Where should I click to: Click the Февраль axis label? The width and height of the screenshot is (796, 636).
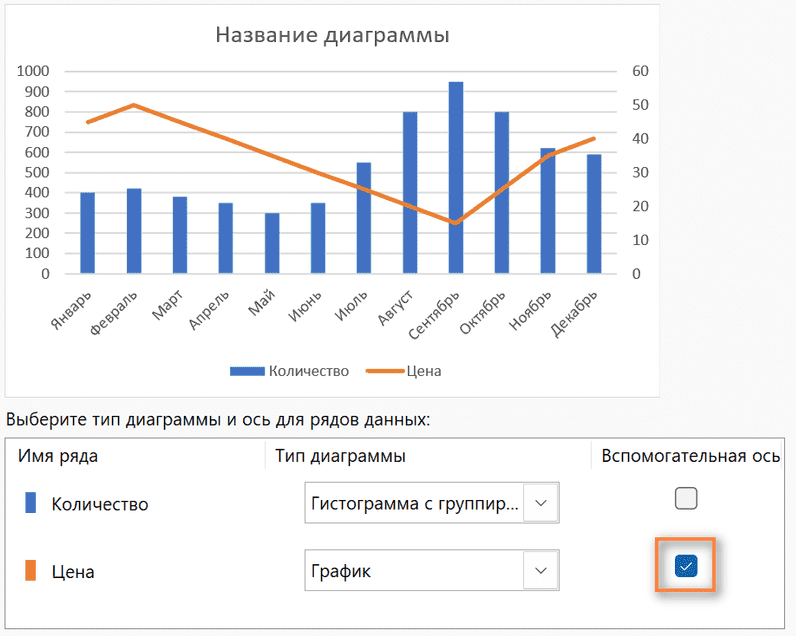tap(114, 313)
